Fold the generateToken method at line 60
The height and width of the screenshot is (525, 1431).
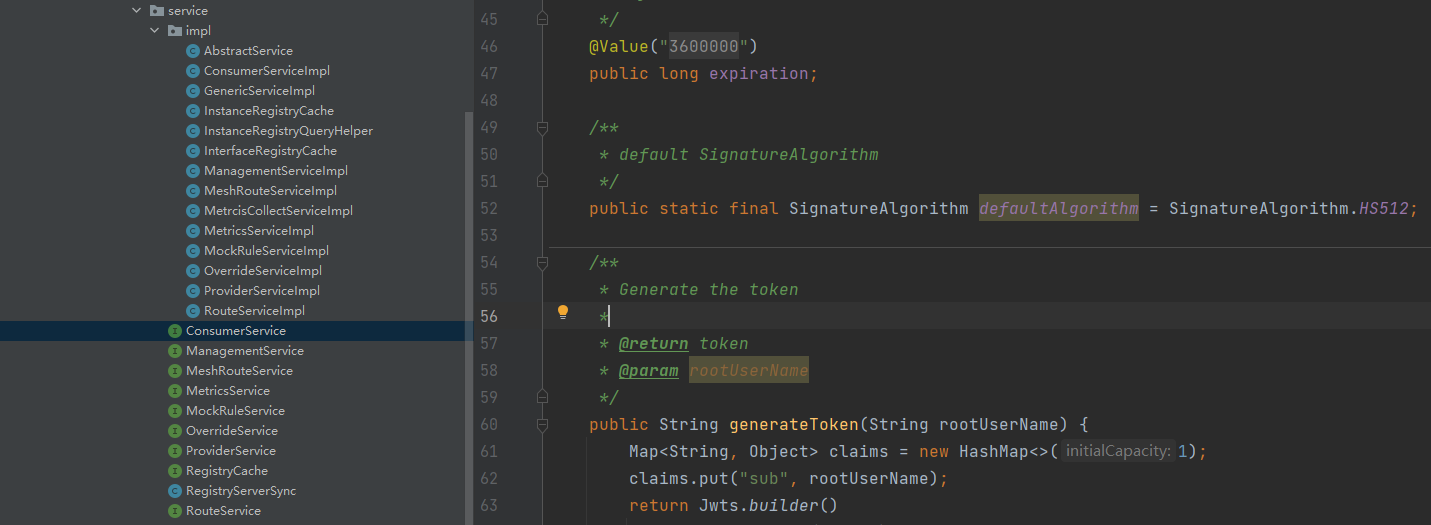(542, 425)
